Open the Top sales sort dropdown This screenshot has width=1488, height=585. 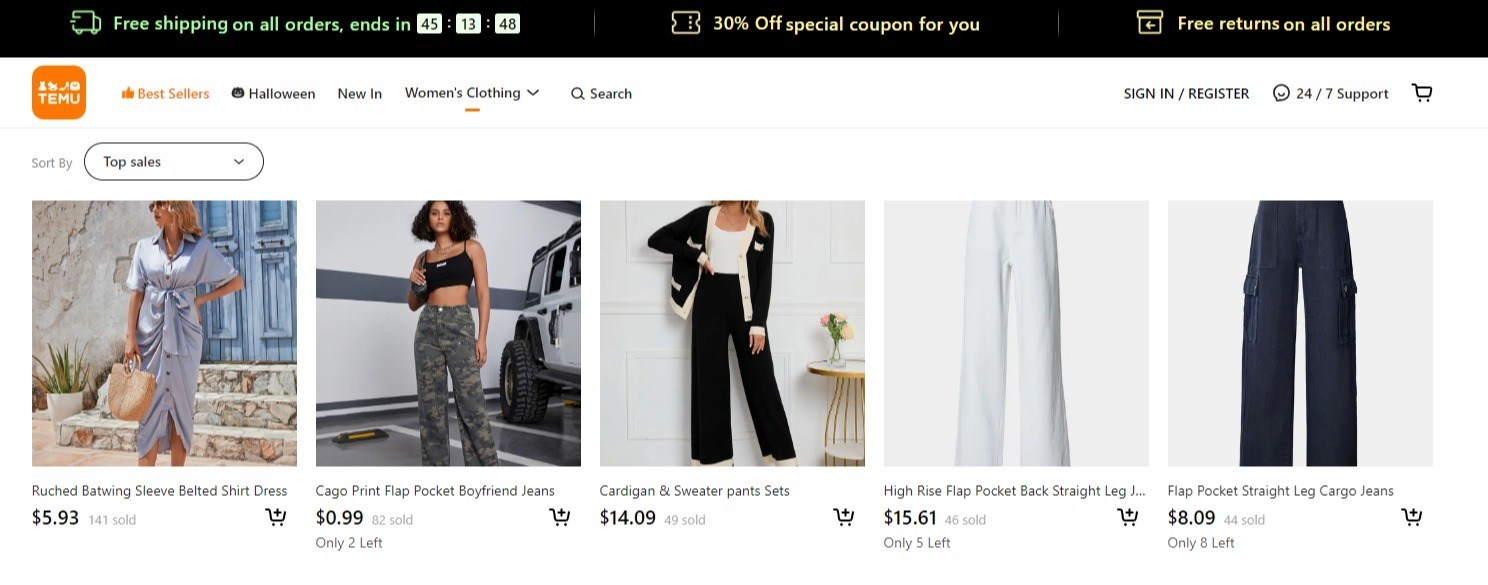point(174,162)
